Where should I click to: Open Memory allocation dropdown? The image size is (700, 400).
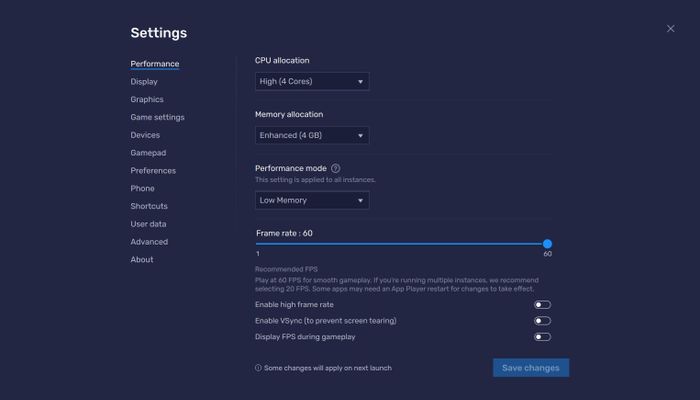pyautogui.click(x=312, y=135)
